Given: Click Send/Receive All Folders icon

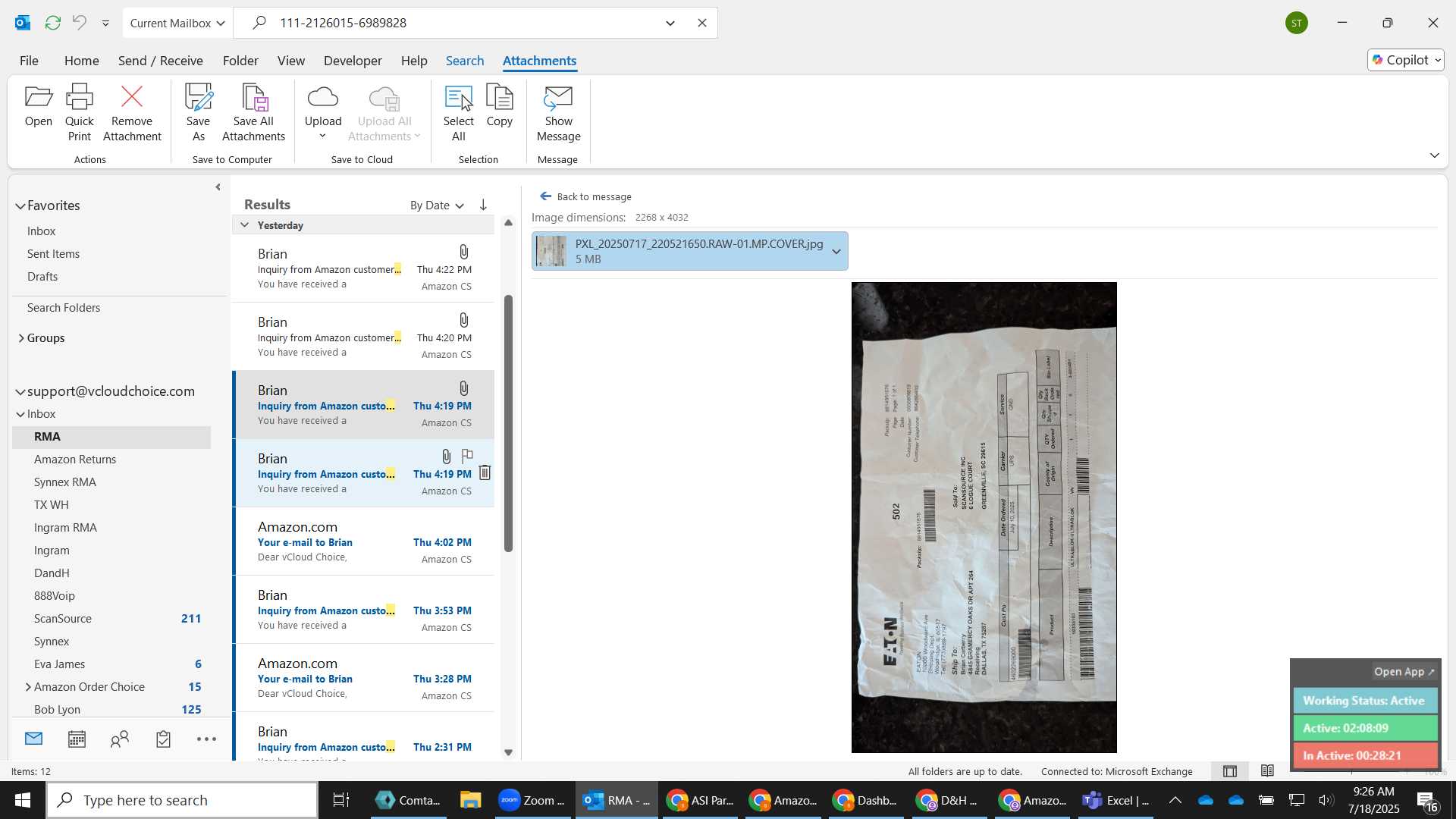Looking at the screenshot, I should point(52,23).
